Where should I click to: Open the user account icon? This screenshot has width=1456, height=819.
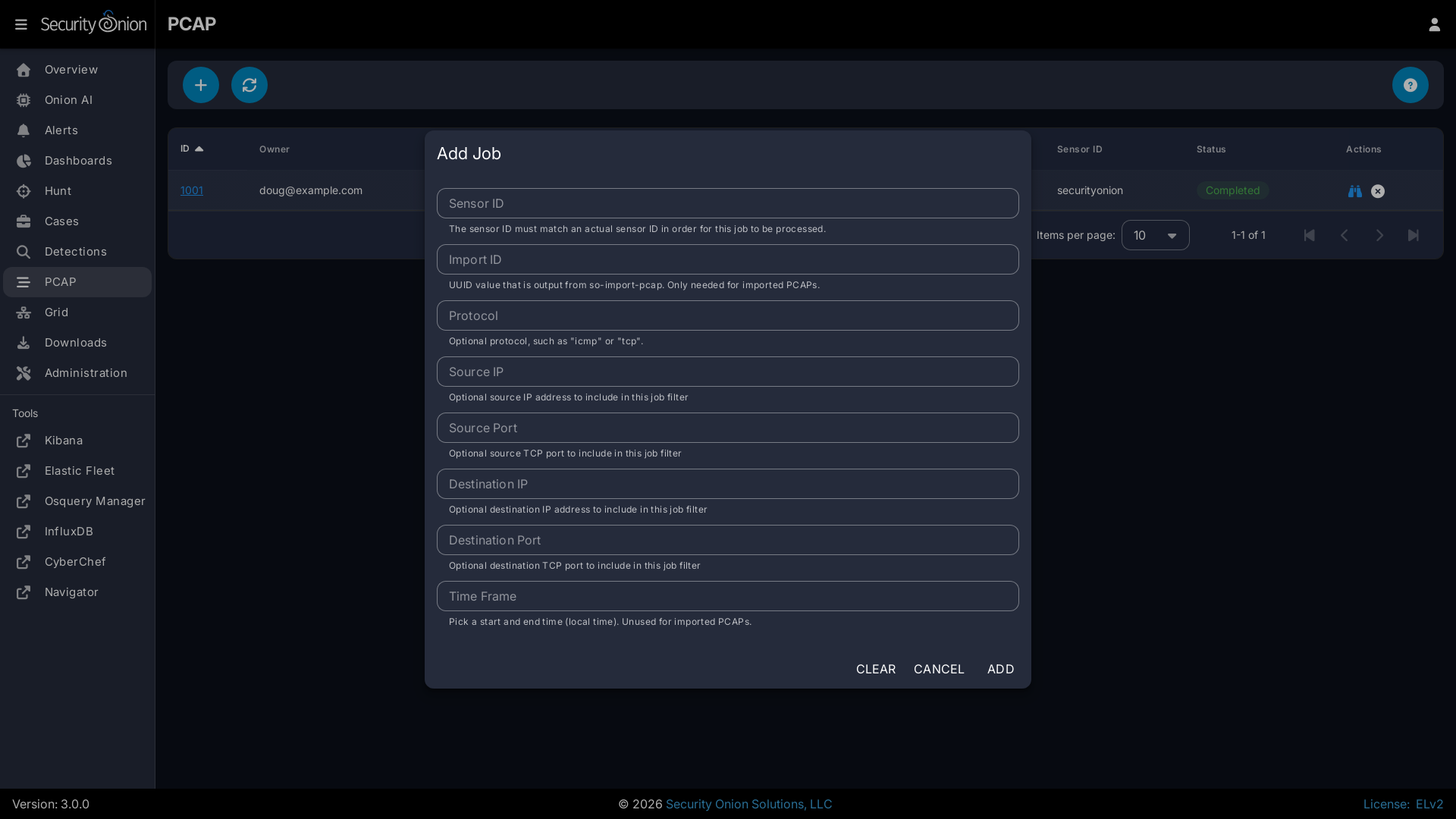coord(1434,24)
